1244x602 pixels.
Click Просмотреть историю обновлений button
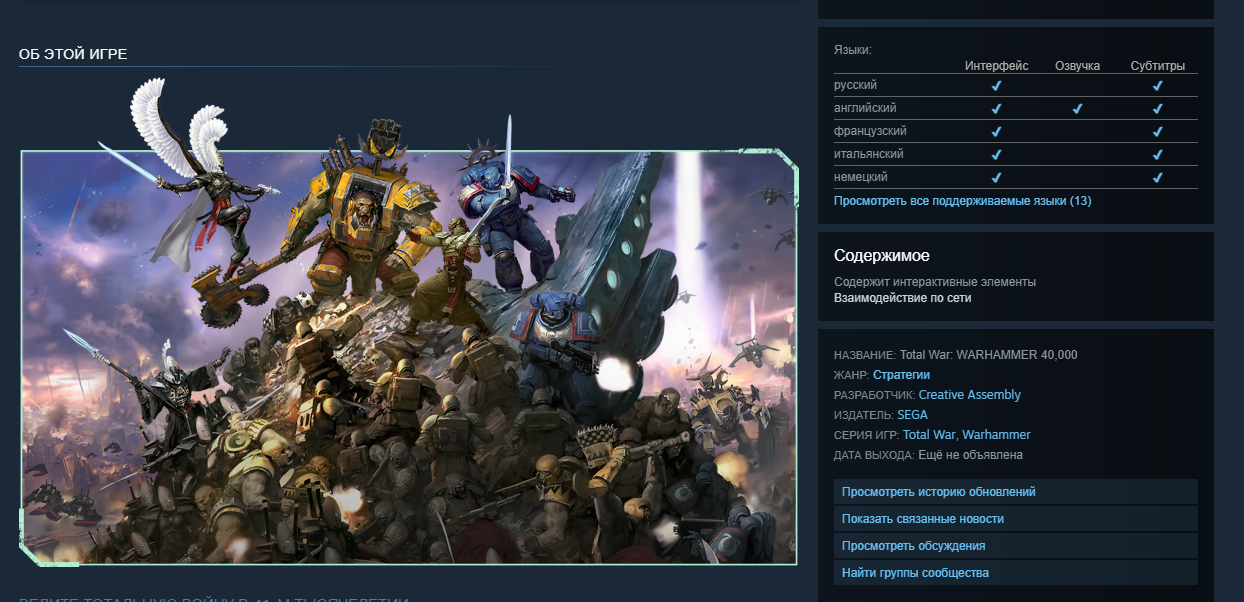tap(1016, 492)
